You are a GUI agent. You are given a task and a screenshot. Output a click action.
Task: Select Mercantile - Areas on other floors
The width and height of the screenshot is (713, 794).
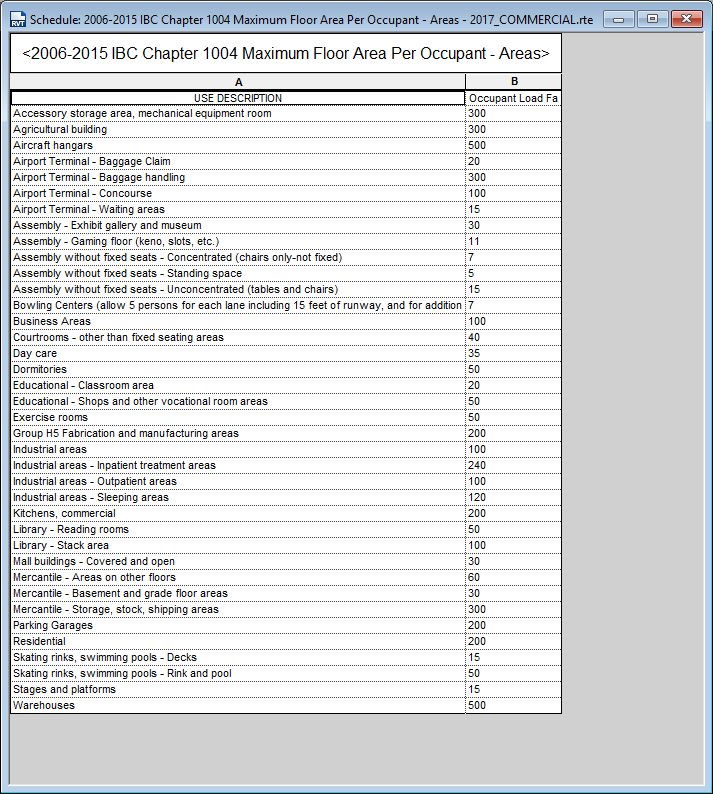click(x=238, y=577)
